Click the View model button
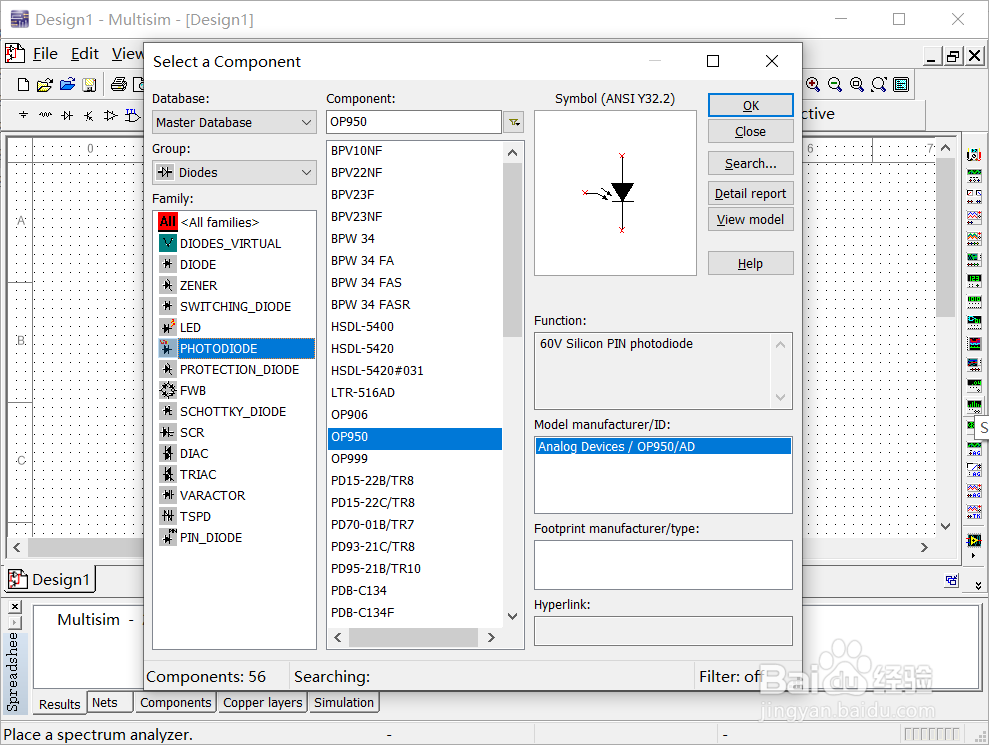This screenshot has height=745, width=989. (751, 220)
